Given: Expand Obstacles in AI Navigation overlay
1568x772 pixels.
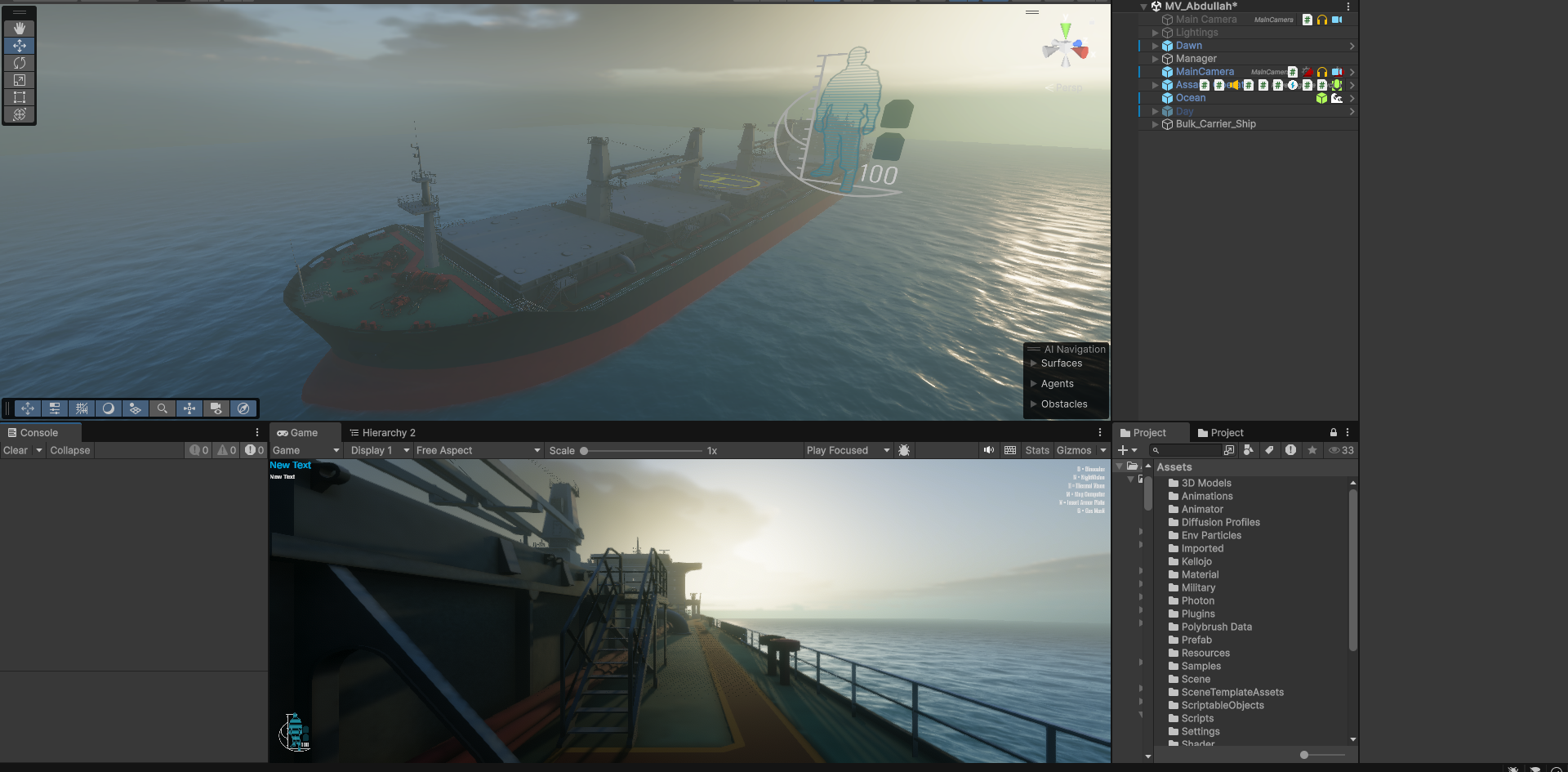Looking at the screenshot, I should click(1034, 404).
